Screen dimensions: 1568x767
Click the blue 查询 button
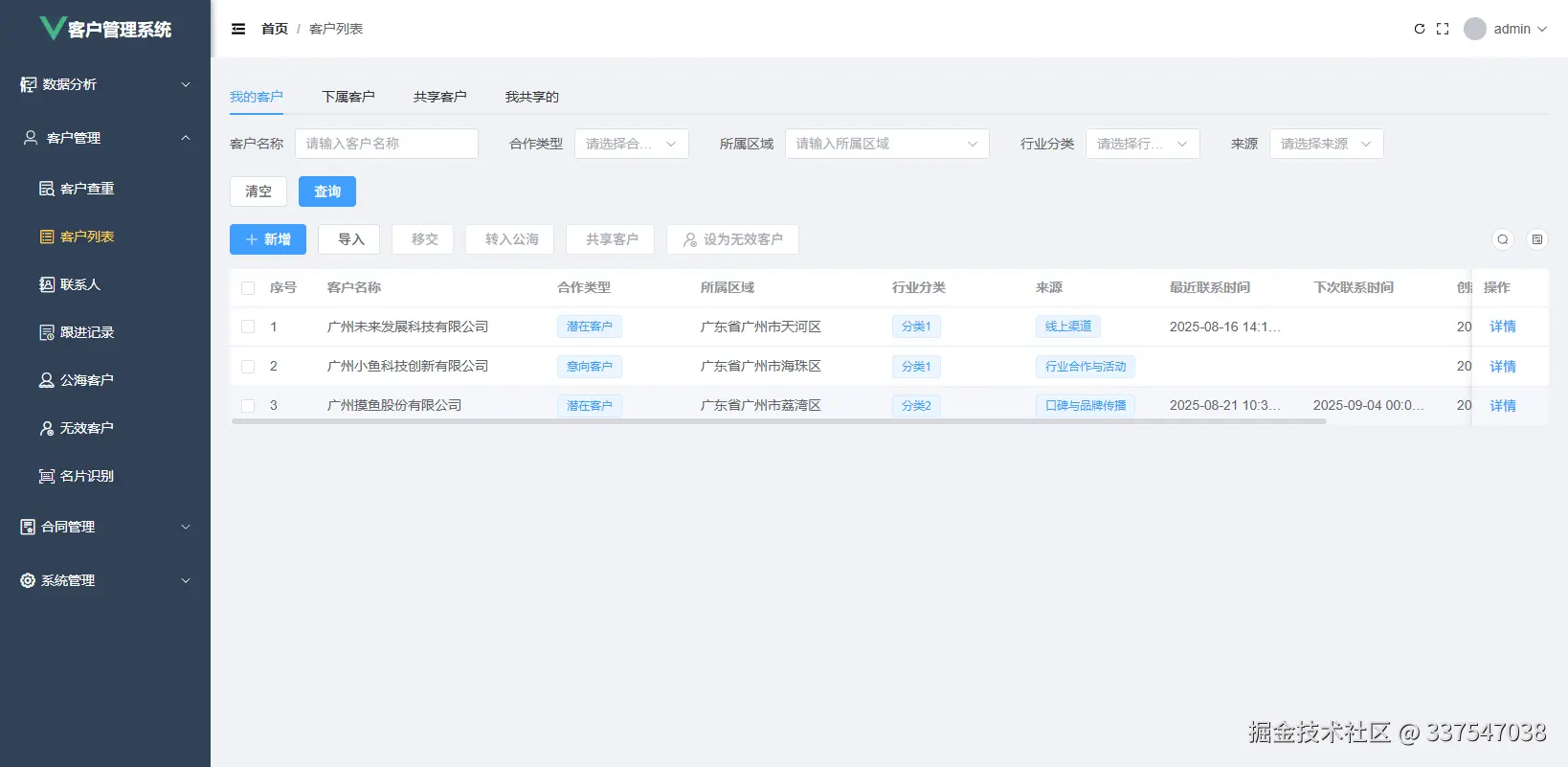[x=327, y=192]
